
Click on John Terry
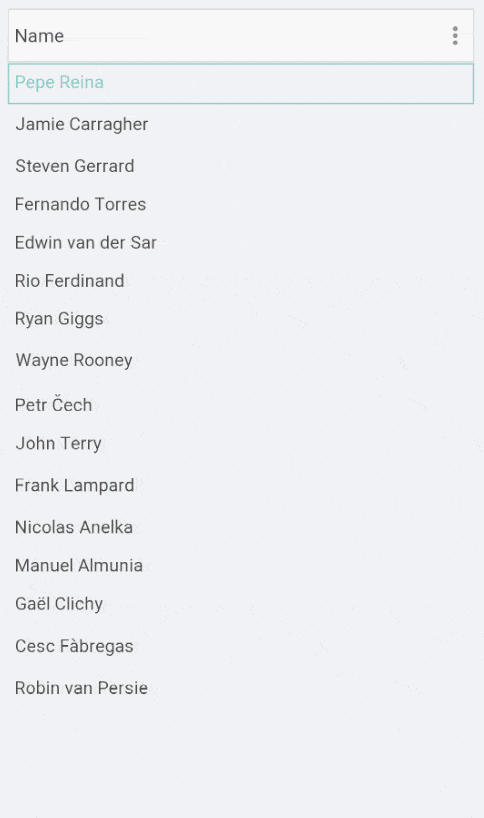point(241,443)
